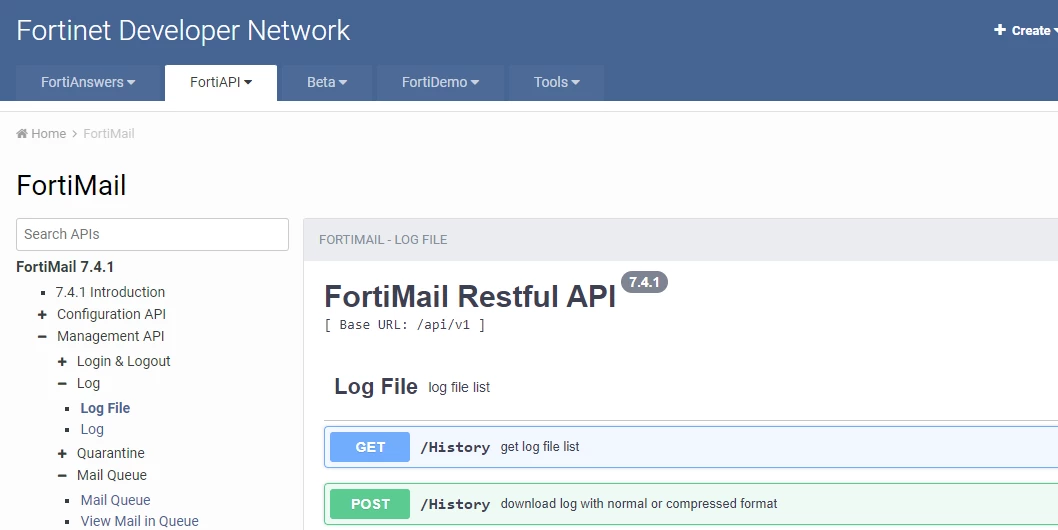
Task: Click the download log description text
Action: (x=639, y=504)
